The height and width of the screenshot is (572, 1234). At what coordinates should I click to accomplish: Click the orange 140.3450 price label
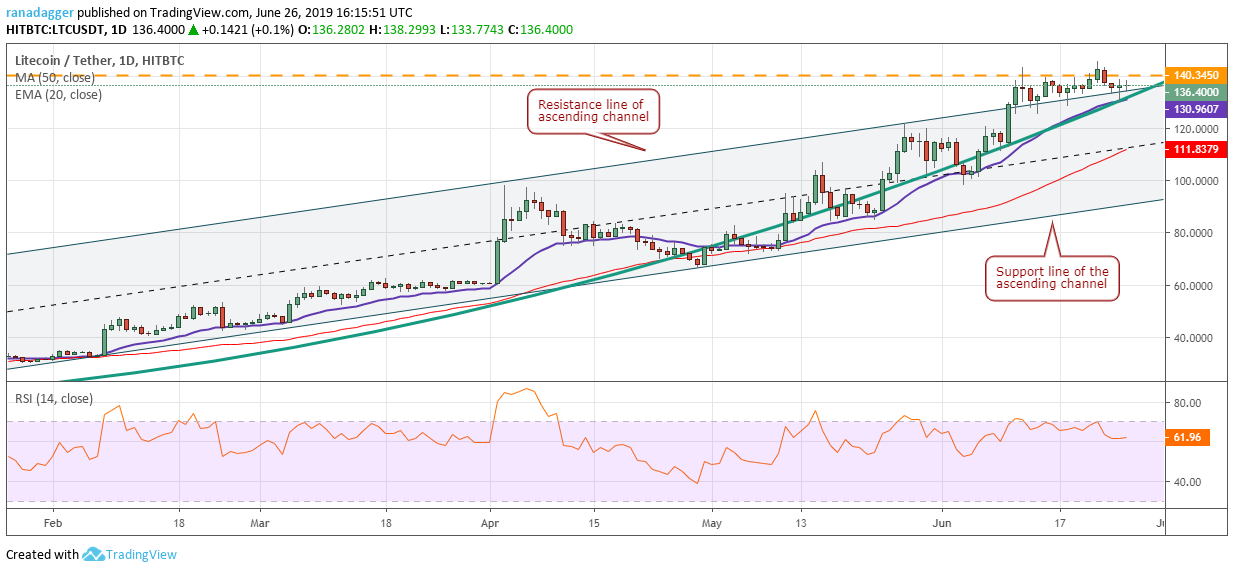(x=1196, y=75)
